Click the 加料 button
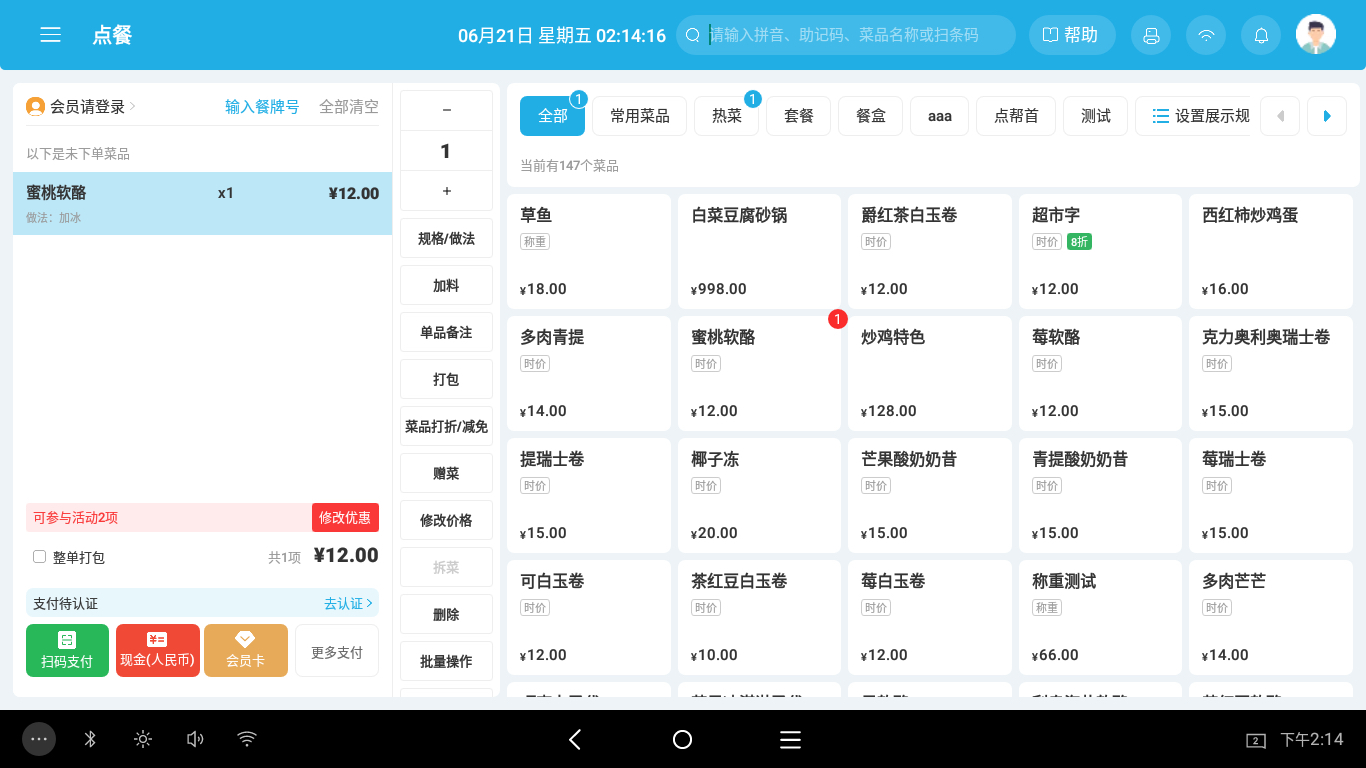The image size is (1366, 768). click(446, 285)
